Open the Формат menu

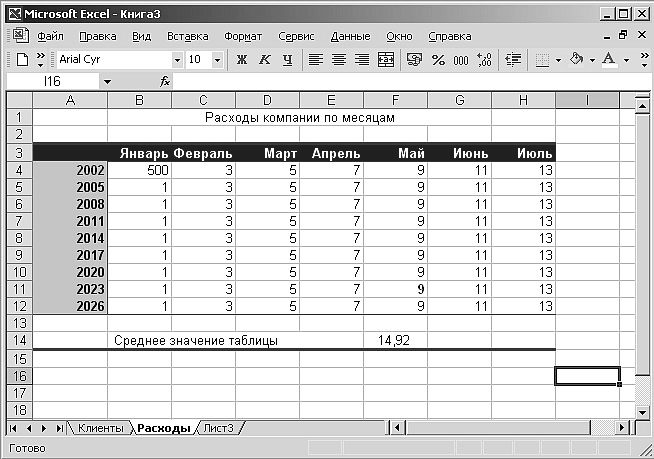click(243, 36)
